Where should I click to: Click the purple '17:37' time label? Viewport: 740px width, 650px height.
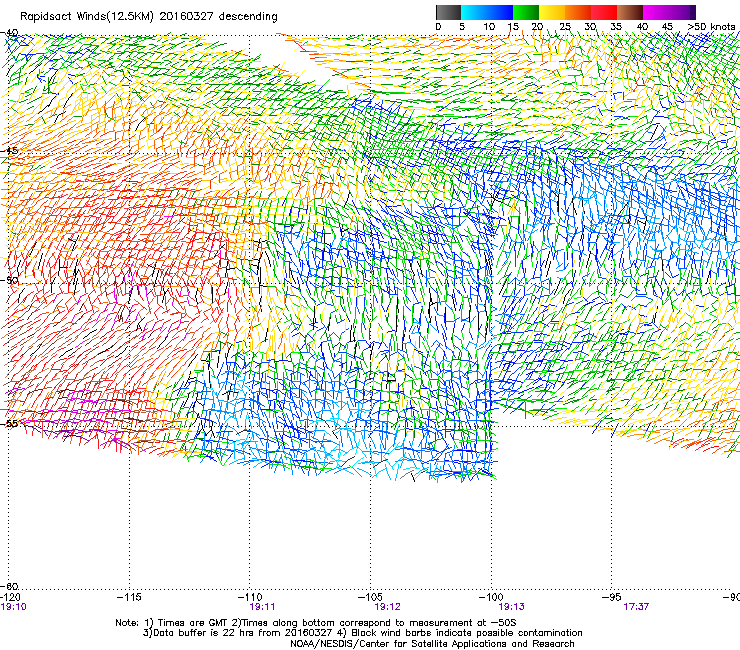[x=636, y=607]
